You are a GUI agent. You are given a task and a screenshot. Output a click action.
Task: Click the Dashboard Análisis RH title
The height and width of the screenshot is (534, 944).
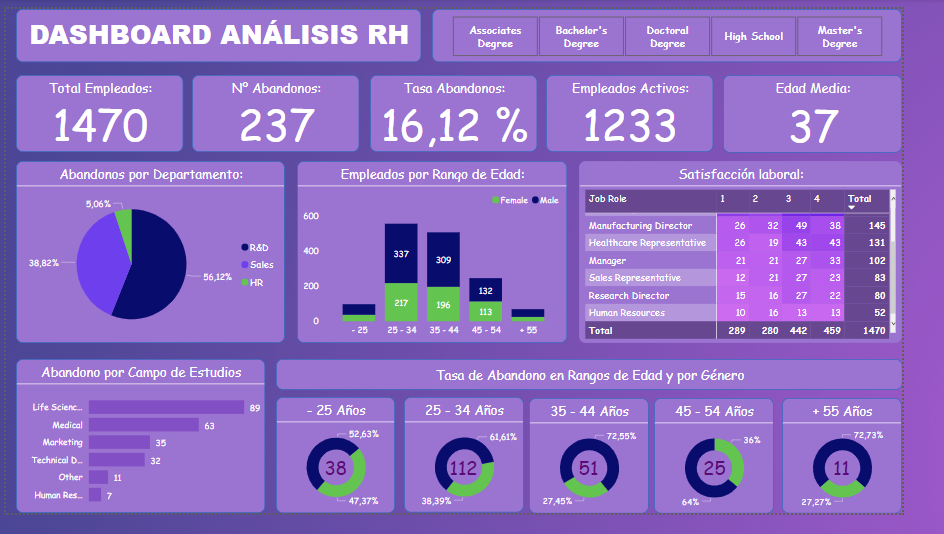click(219, 34)
